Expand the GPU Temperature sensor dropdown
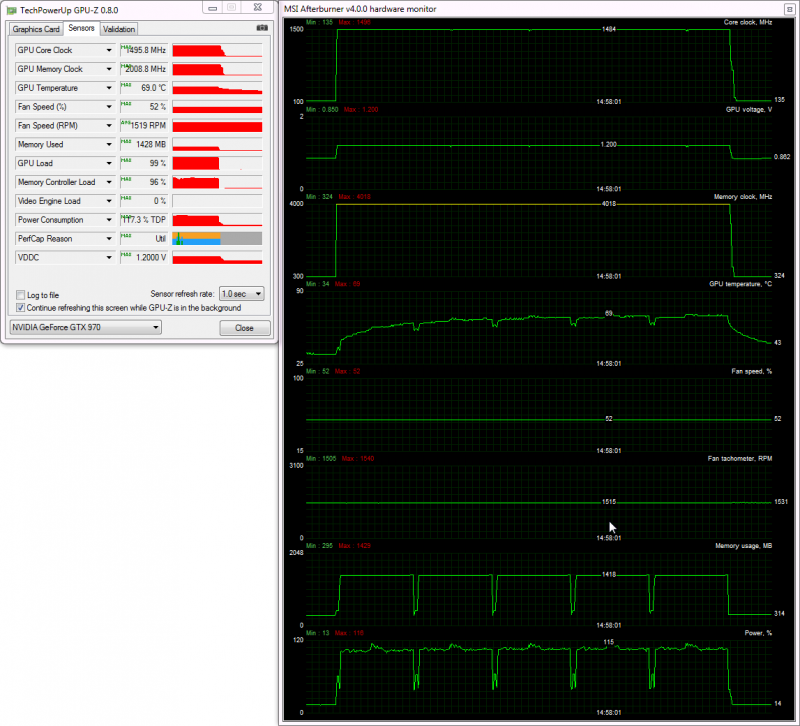800x726 pixels. [x=109, y=88]
